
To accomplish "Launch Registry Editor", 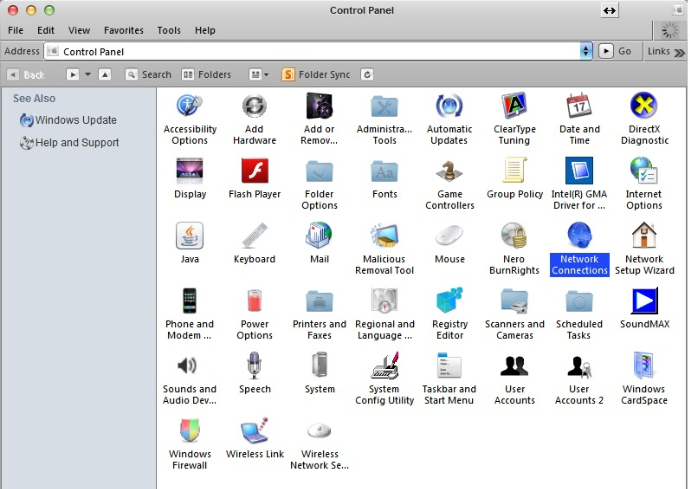I will coord(449,314).
